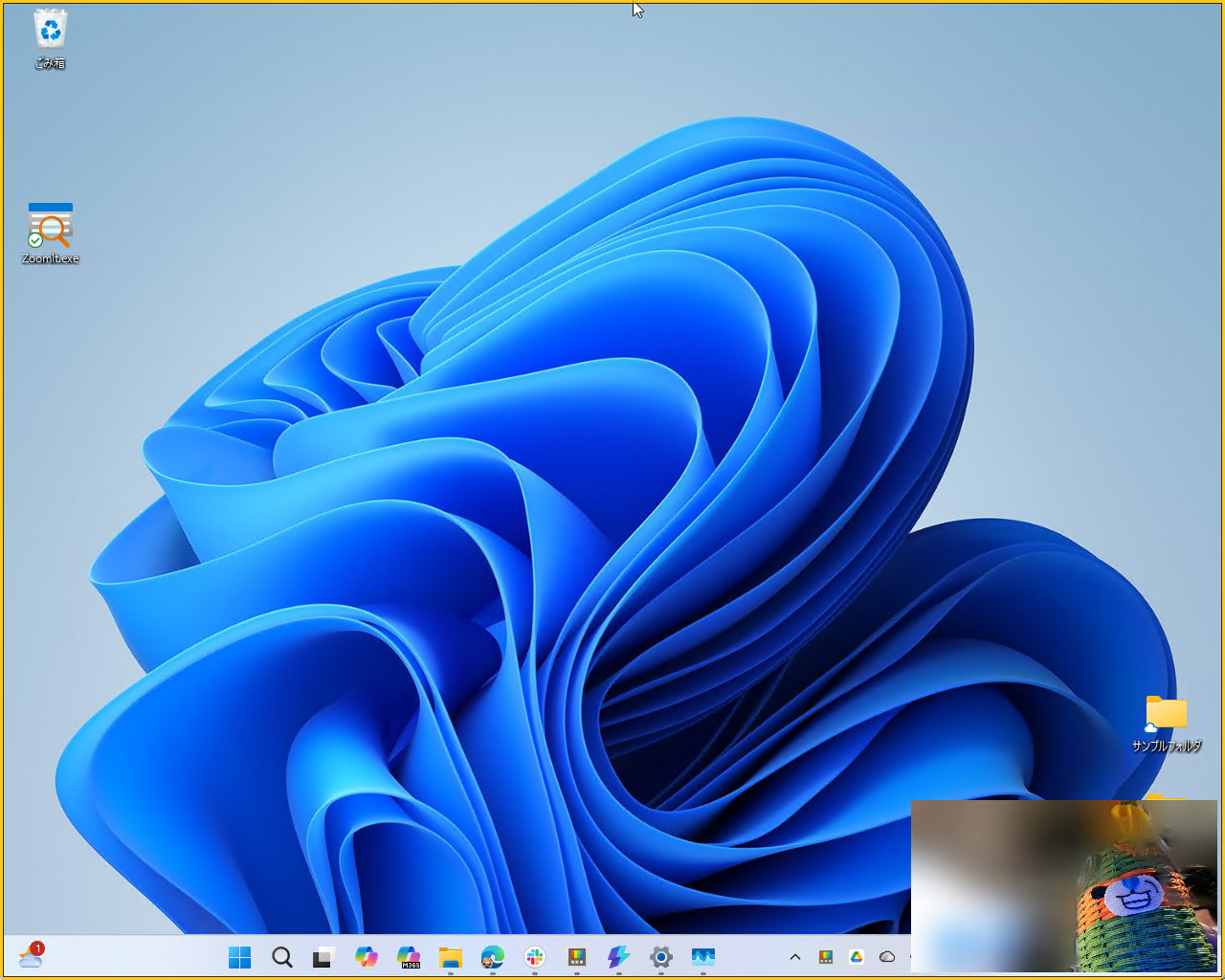Expand the hidden system tray icons chevron
The height and width of the screenshot is (980, 1225).
(795, 957)
